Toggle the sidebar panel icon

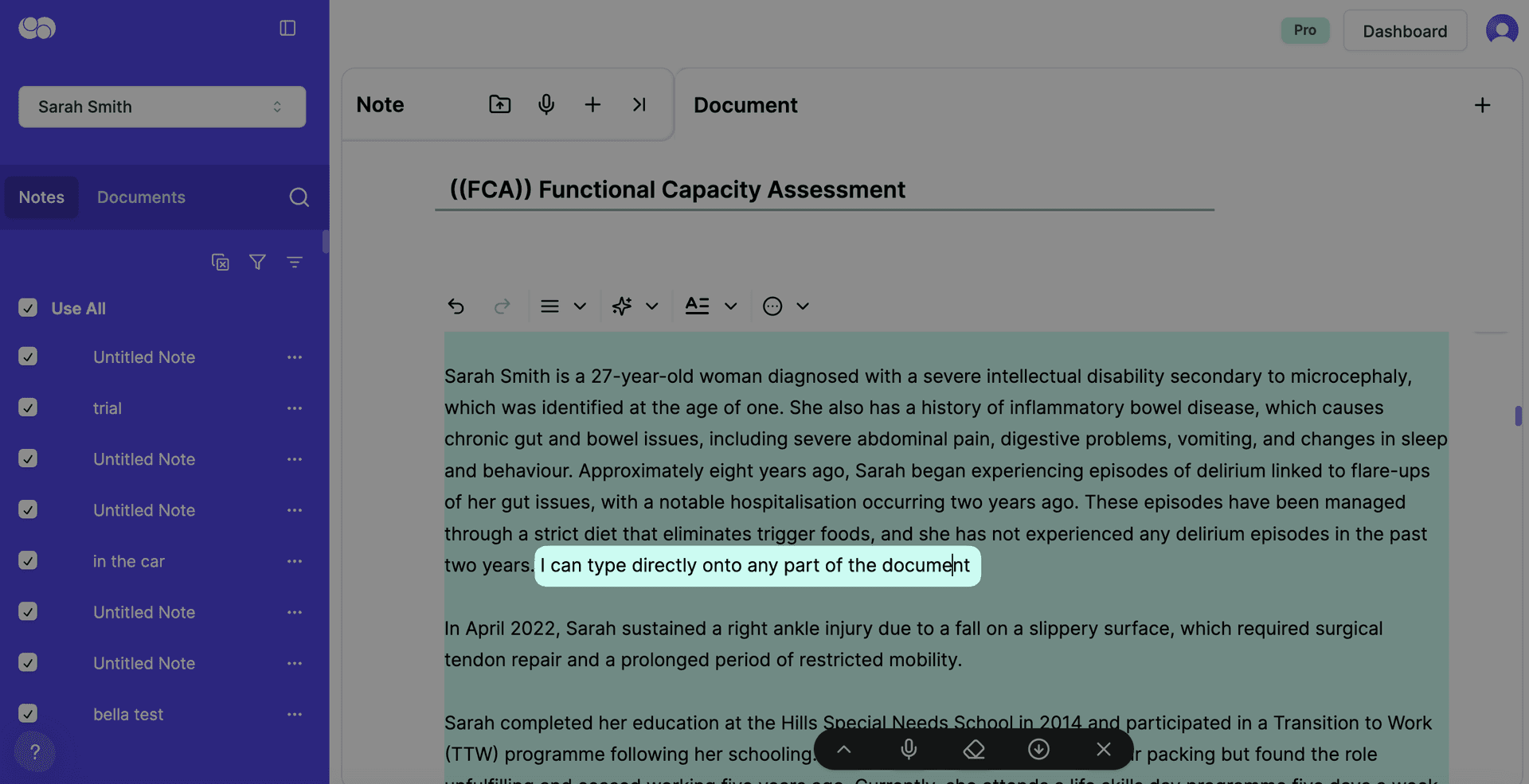(287, 29)
